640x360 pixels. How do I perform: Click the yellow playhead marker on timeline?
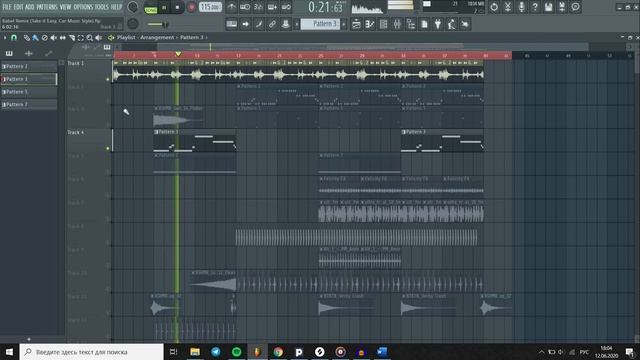tap(178, 54)
